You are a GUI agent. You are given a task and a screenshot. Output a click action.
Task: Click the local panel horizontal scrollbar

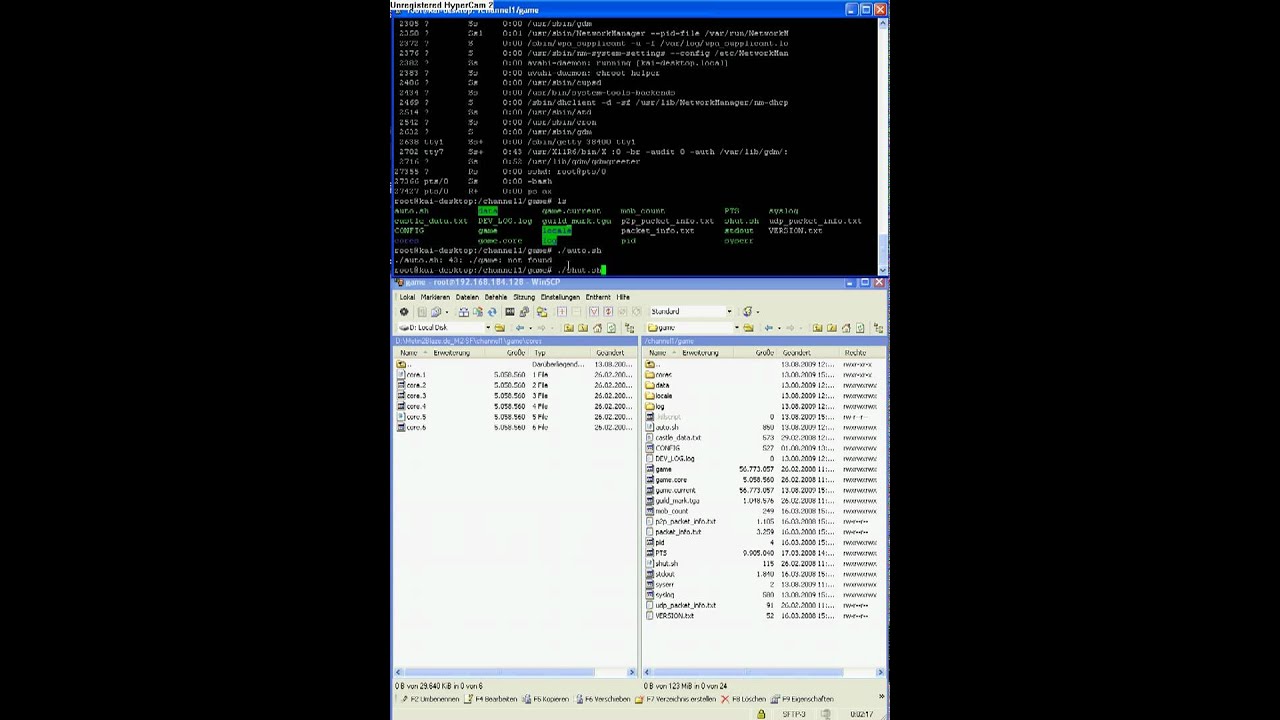tap(515, 672)
